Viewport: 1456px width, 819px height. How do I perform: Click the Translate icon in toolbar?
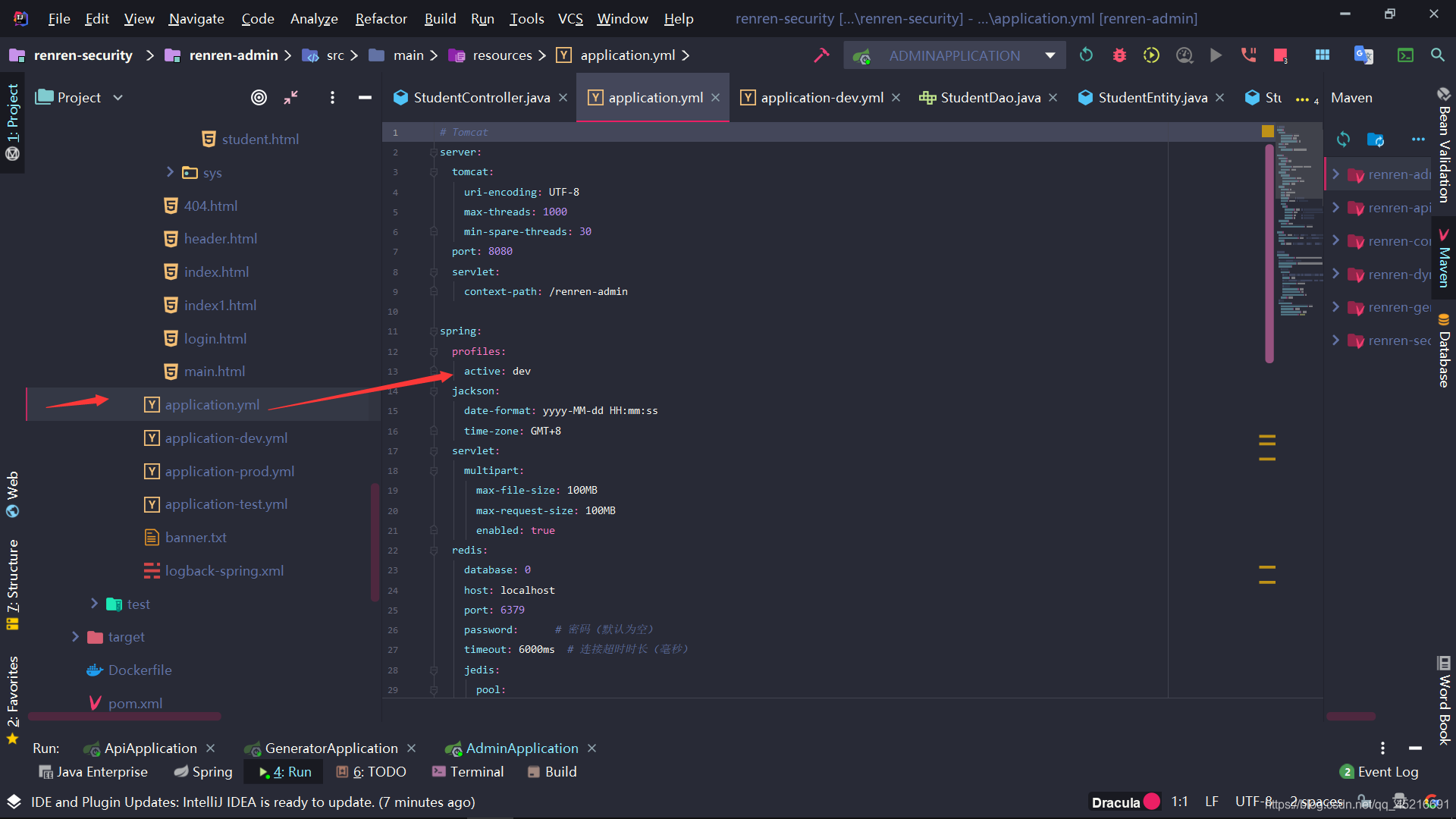[x=1363, y=55]
